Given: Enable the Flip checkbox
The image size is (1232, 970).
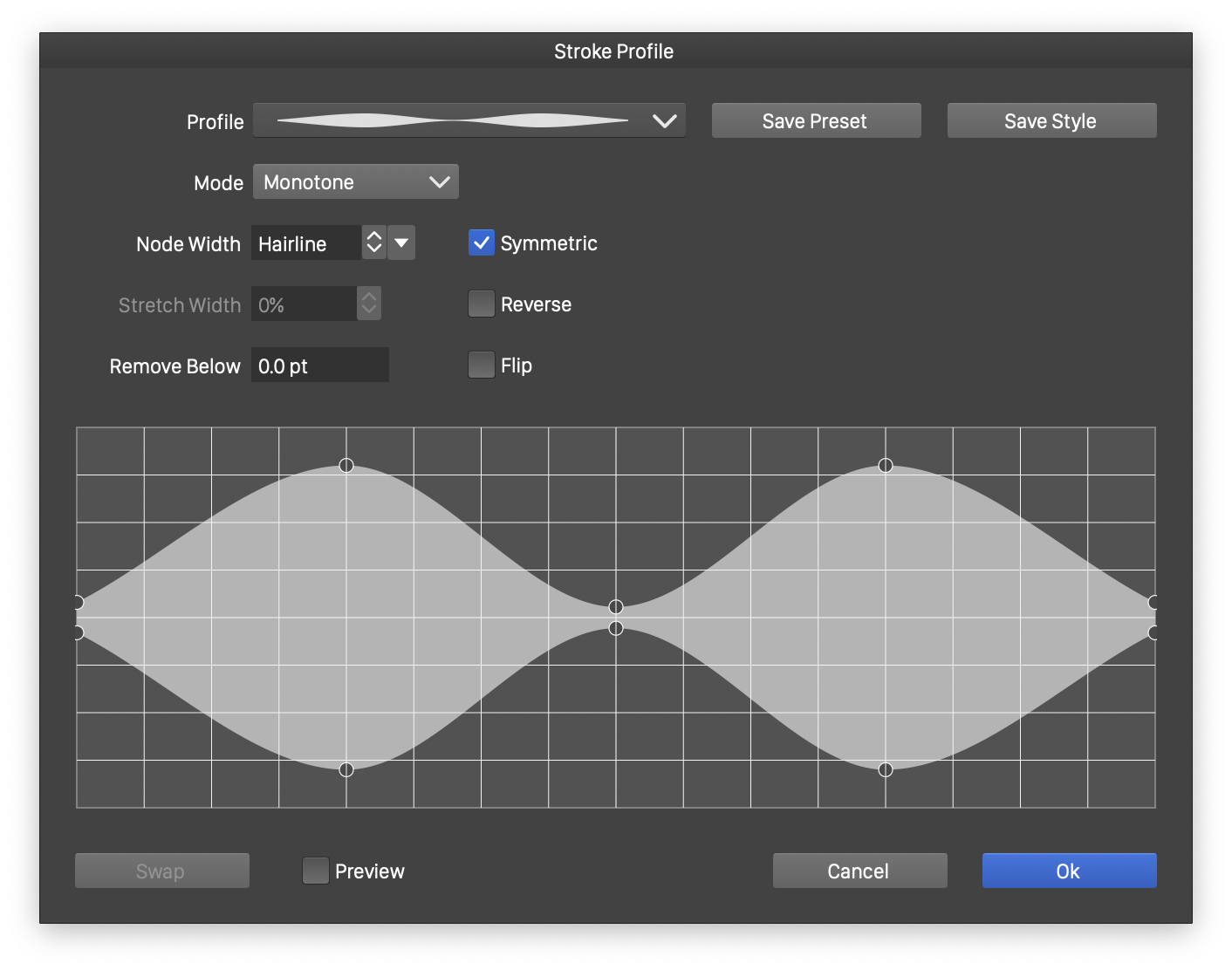Looking at the screenshot, I should click(x=482, y=365).
